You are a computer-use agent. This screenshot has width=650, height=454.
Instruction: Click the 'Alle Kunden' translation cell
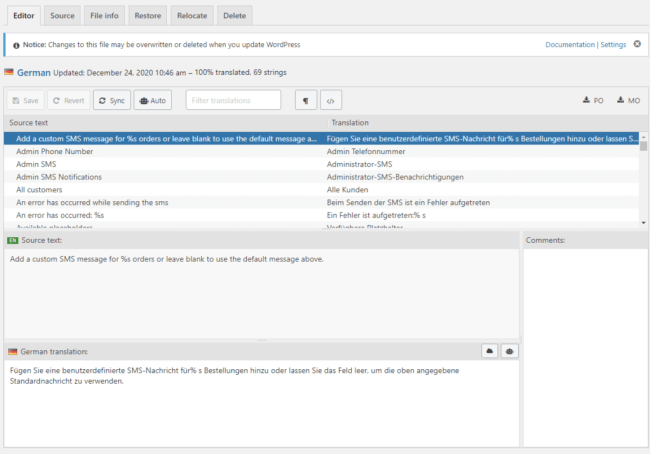347,190
